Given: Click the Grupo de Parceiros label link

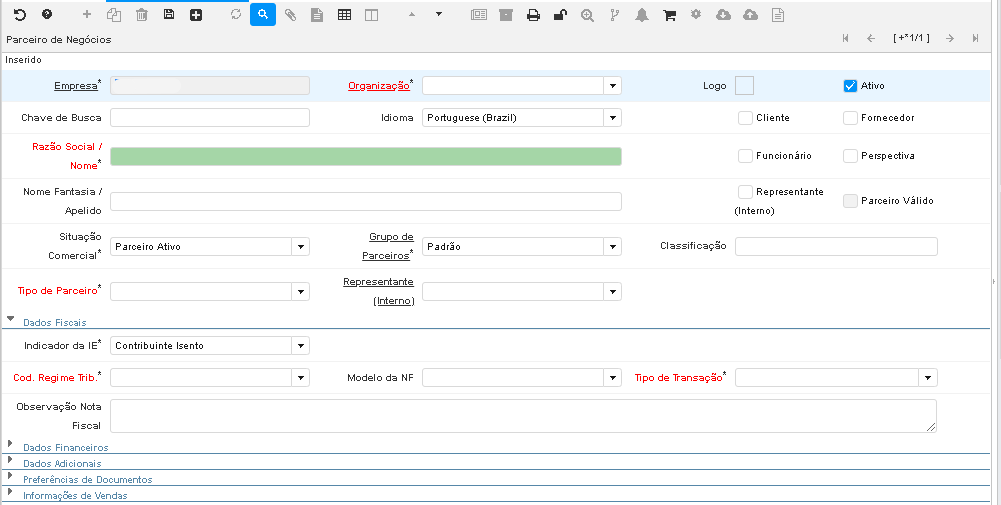Looking at the screenshot, I should click(390, 246).
